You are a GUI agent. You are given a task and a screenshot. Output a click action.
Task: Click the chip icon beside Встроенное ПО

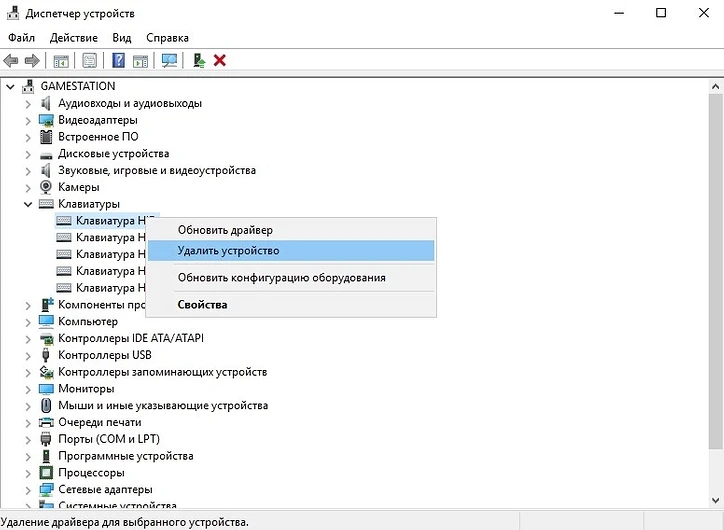click(x=46, y=137)
